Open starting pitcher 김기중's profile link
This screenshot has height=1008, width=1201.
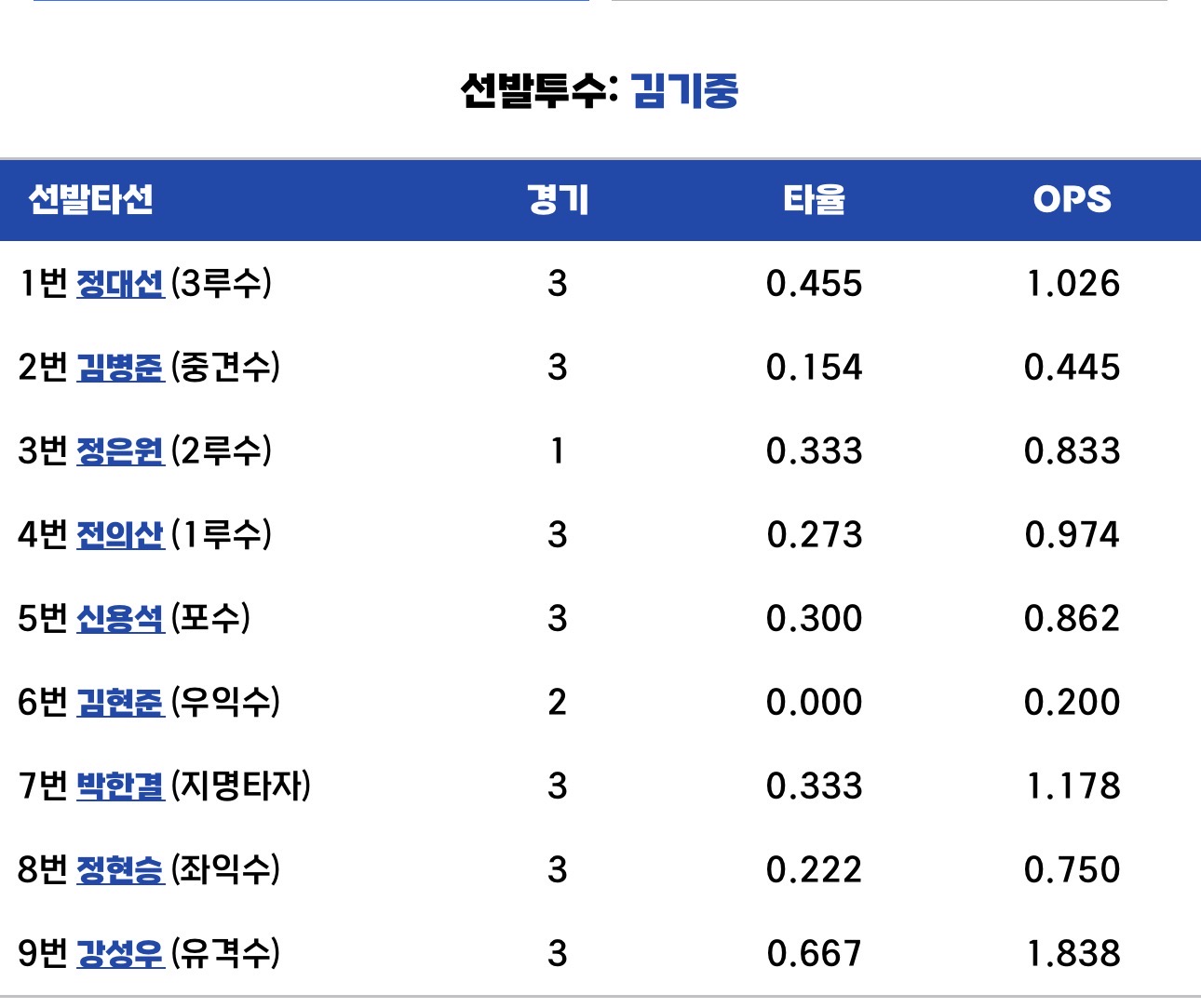(x=684, y=91)
